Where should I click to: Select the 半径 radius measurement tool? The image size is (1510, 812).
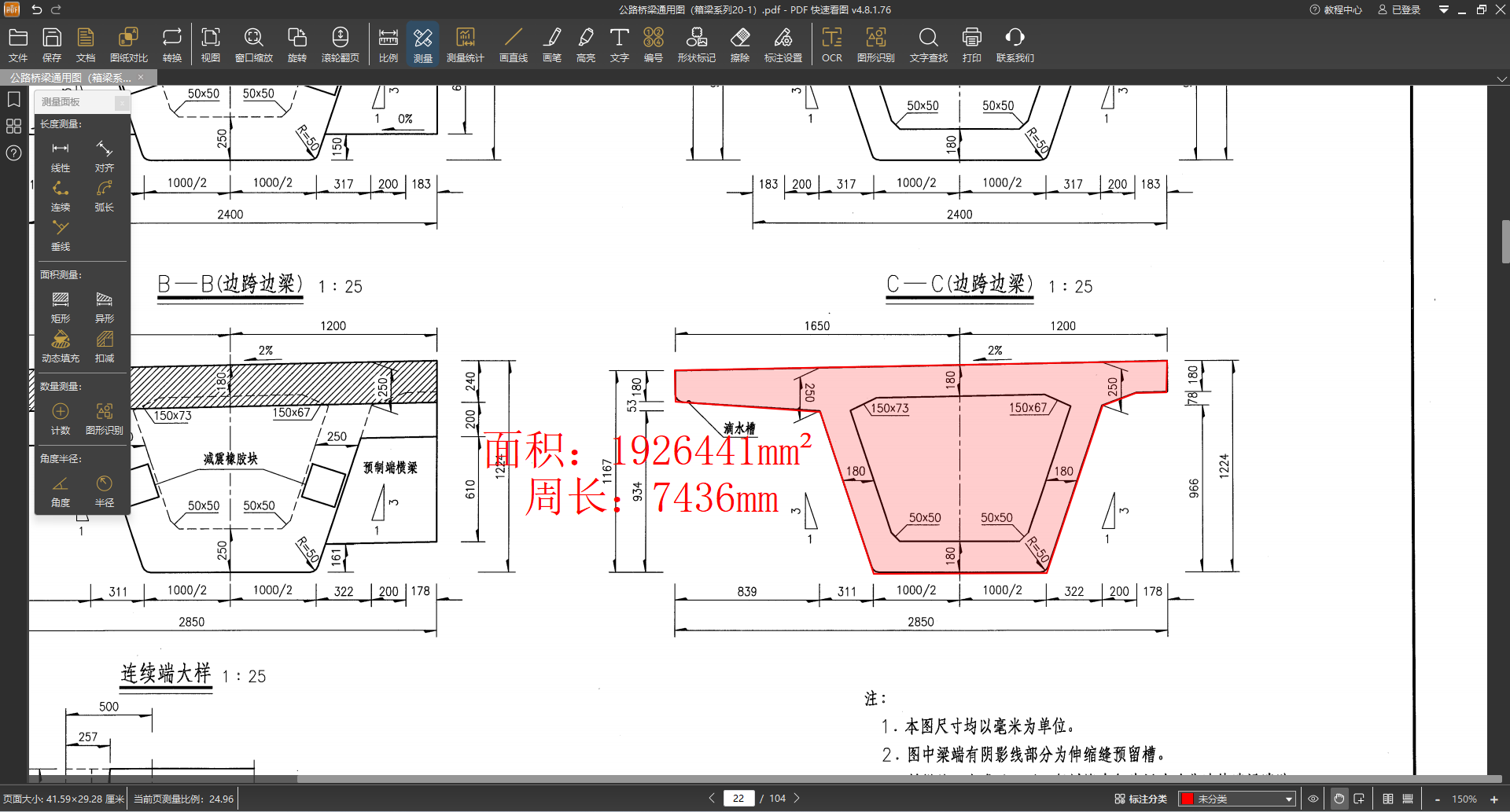tap(104, 491)
